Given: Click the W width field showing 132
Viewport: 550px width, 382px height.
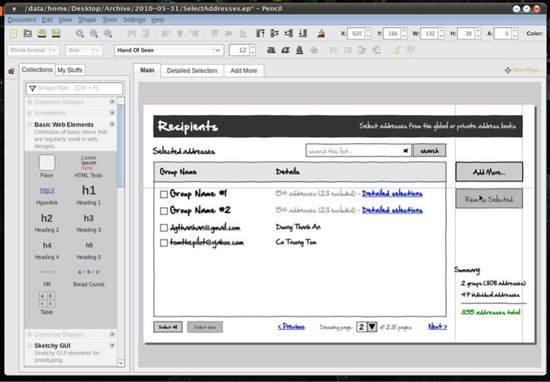Looking at the screenshot, I should (429, 34).
